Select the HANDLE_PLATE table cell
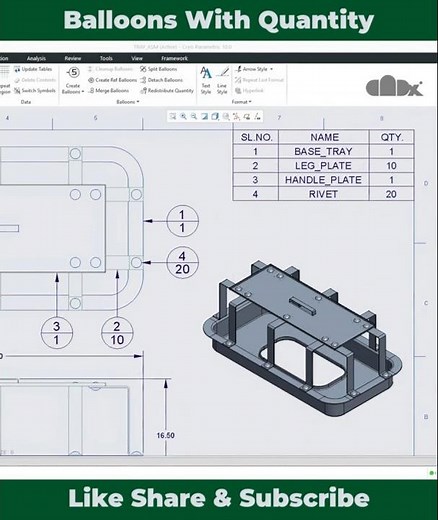438x520 pixels. click(324, 180)
